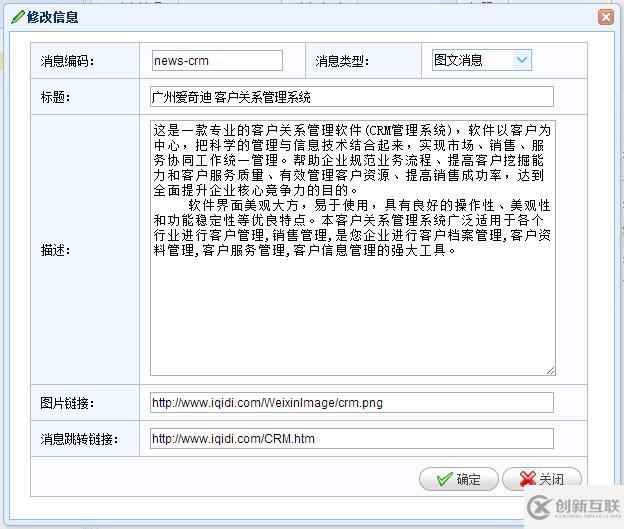Click the 消息编码 label
624x529 pixels.
[67, 61]
